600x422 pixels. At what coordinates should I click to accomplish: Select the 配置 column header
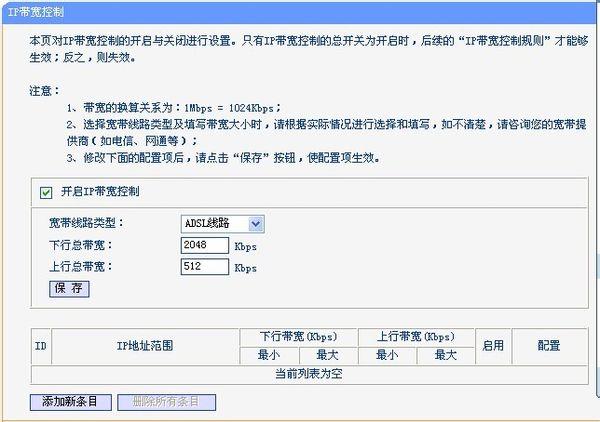(548, 346)
